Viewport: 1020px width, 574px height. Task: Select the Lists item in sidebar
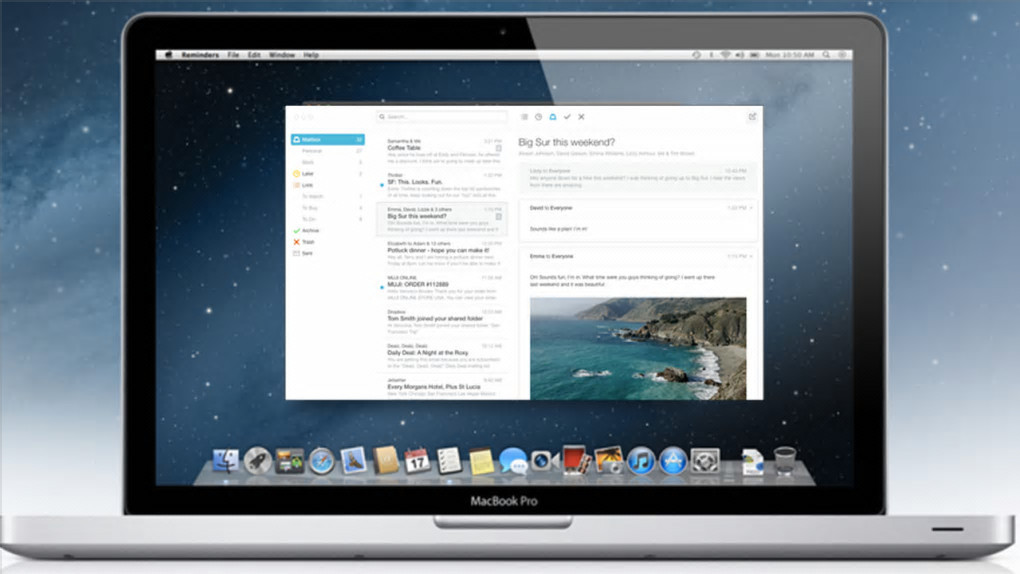click(328, 185)
